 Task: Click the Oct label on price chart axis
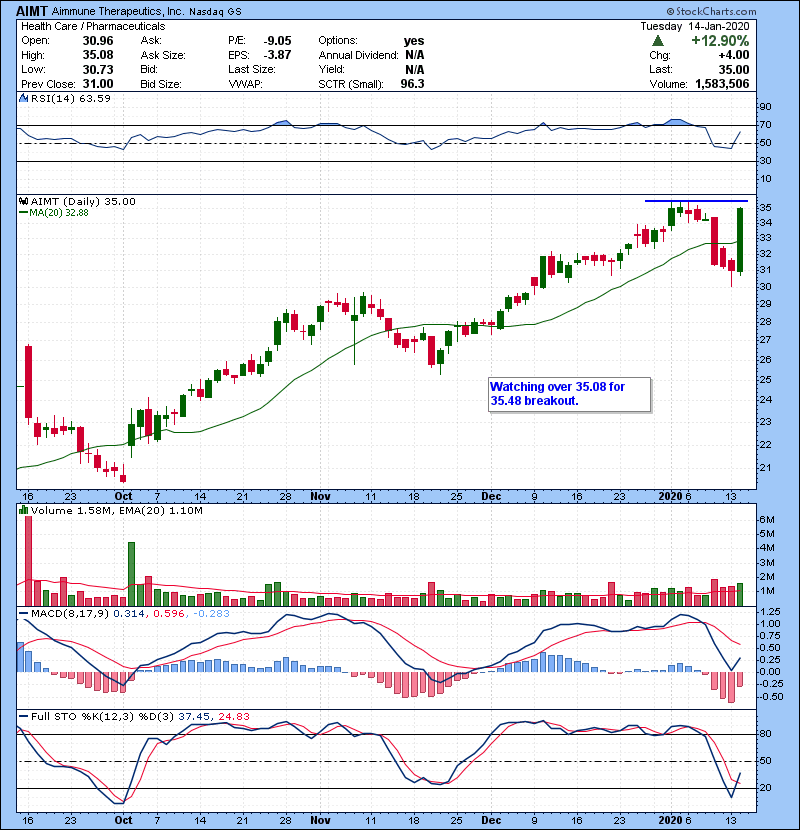pyautogui.click(x=123, y=497)
